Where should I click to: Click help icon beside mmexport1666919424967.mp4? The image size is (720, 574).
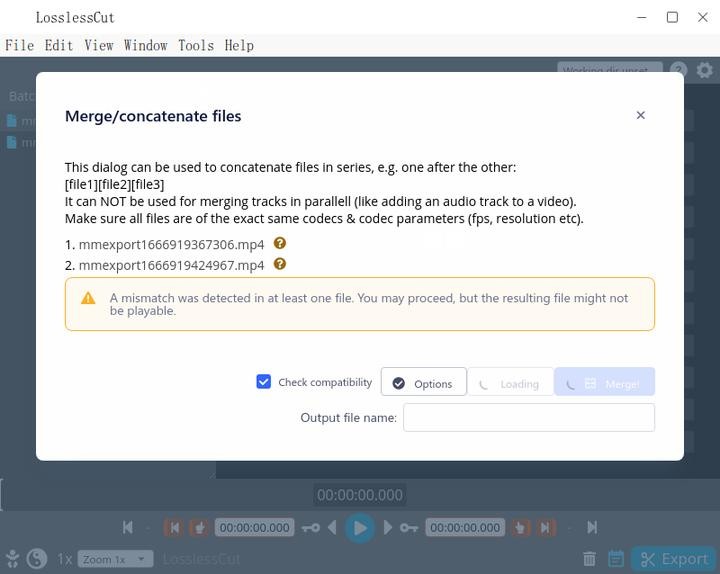[x=280, y=264]
